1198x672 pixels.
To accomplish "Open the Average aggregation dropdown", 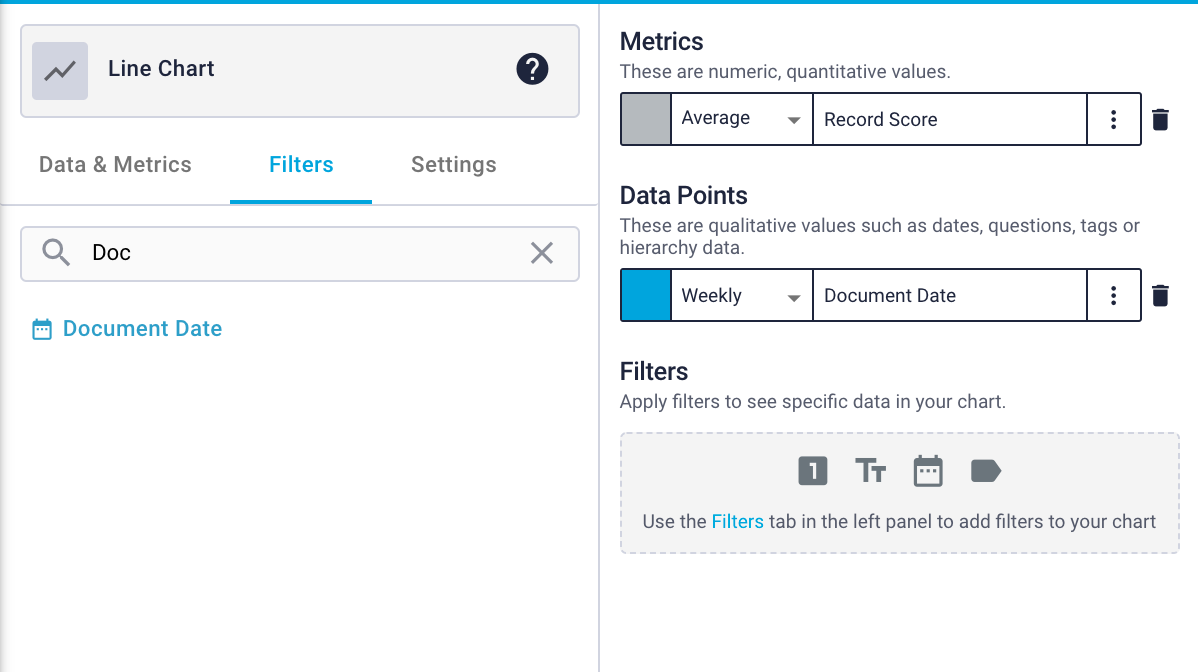I will tap(740, 118).
